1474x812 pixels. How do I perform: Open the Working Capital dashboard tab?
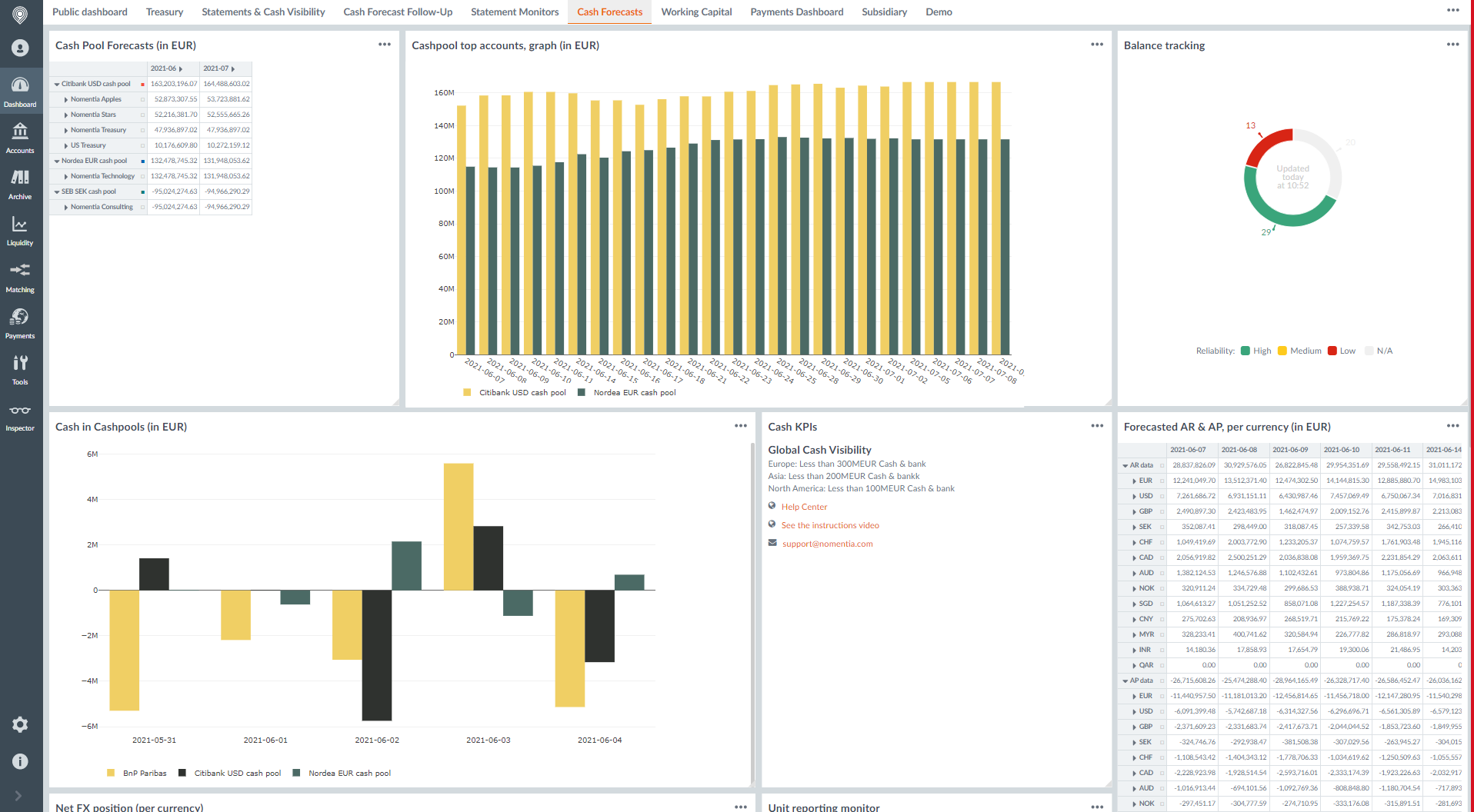click(695, 12)
